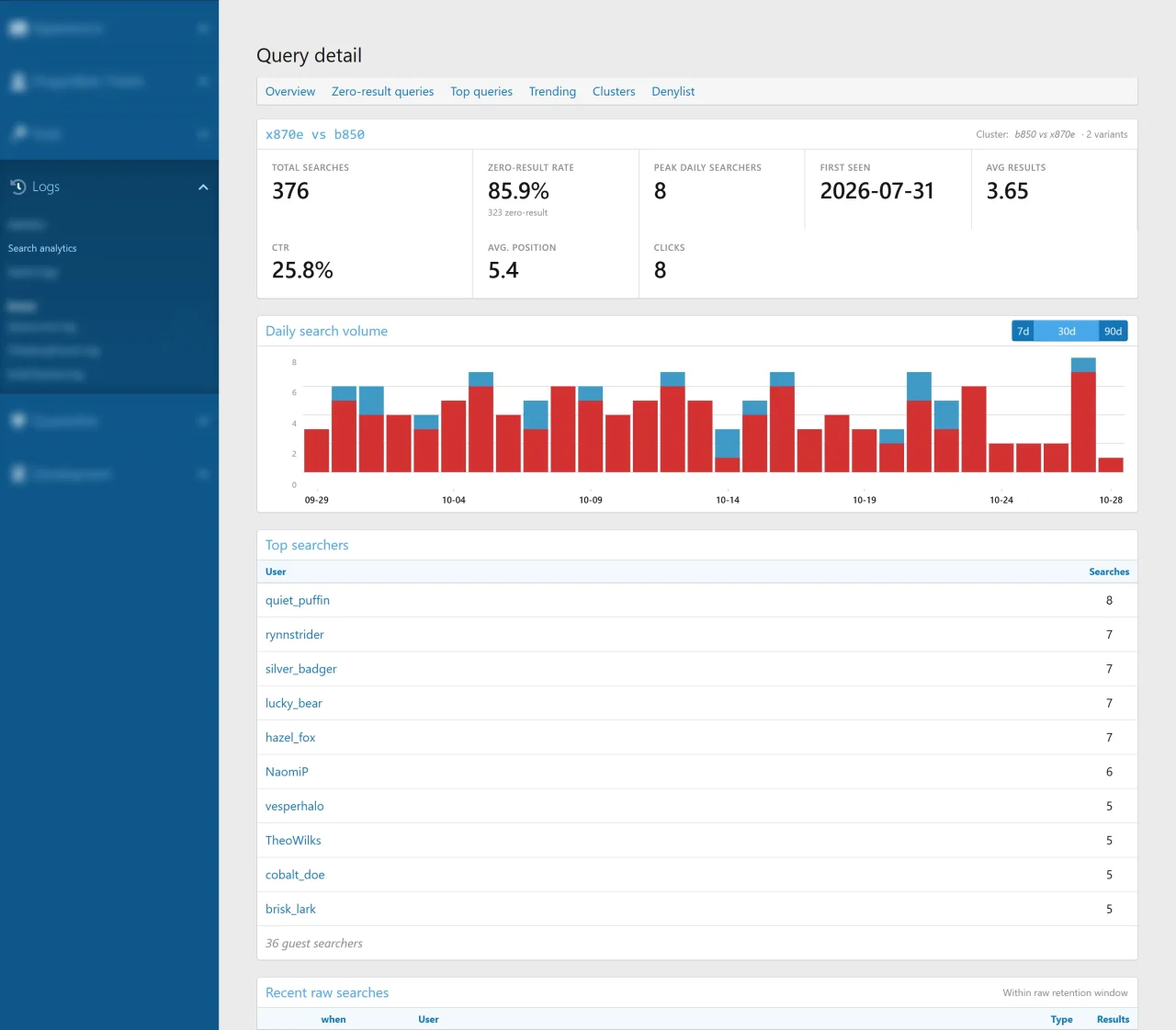Open the hazel_fox user link

[x=290, y=738]
